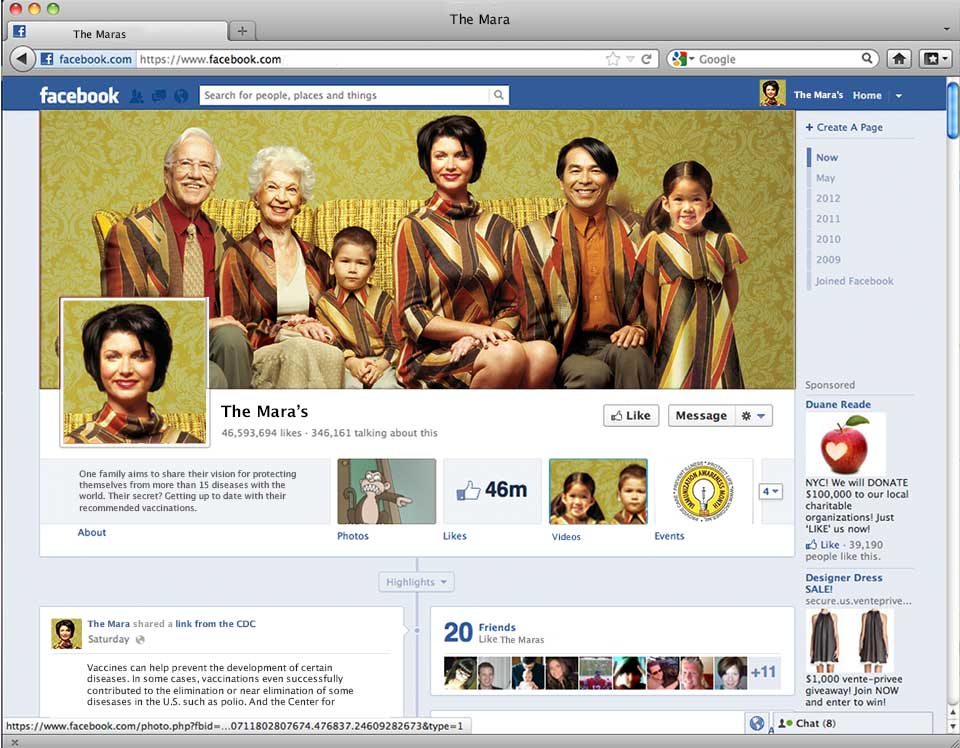Open the large profile picture
This screenshot has height=748, width=960.
pyautogui.click(x=135, y=372)
